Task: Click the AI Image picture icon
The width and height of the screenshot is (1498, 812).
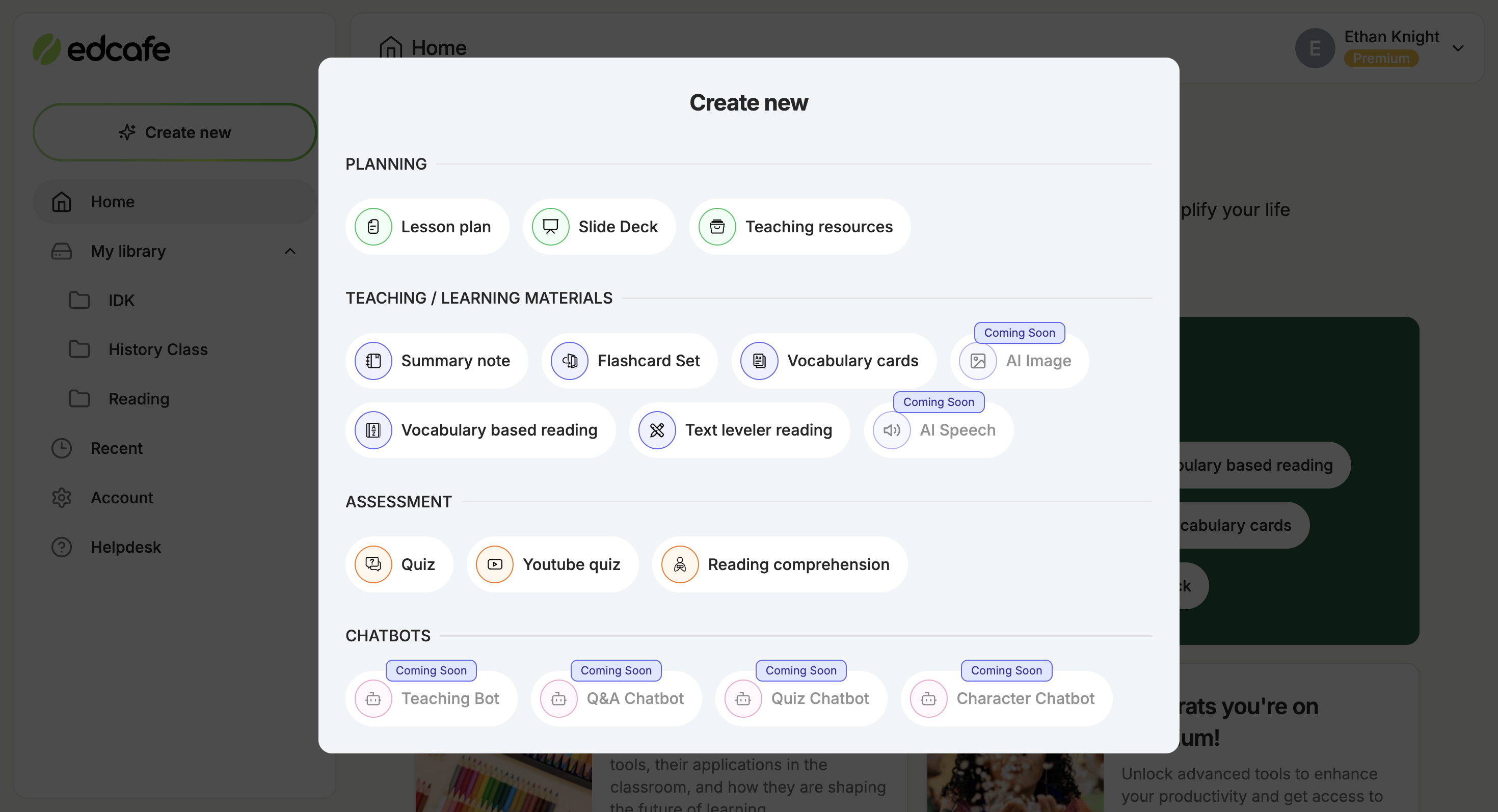Action: (x=978, y=361)
